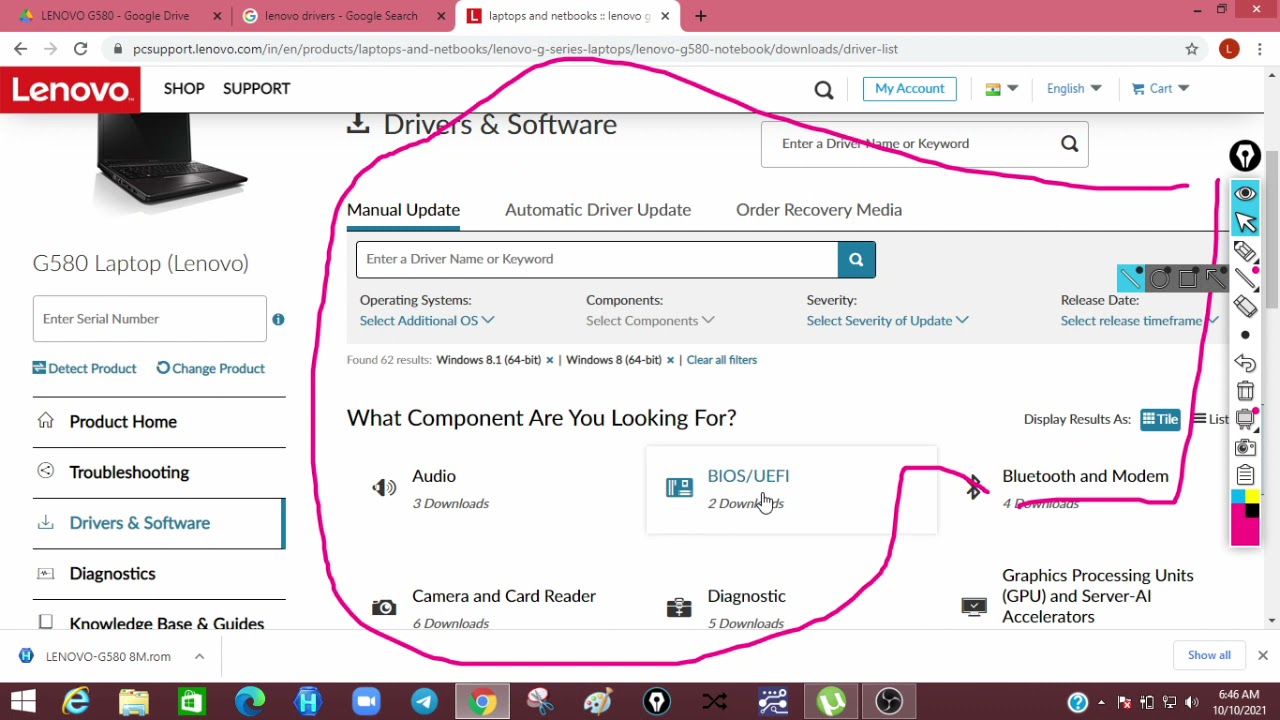The height and width of the screenshot is (720, 1280).
Task: Expand Select release timeframe dropdown
Action: click(x=1140, y=321)
